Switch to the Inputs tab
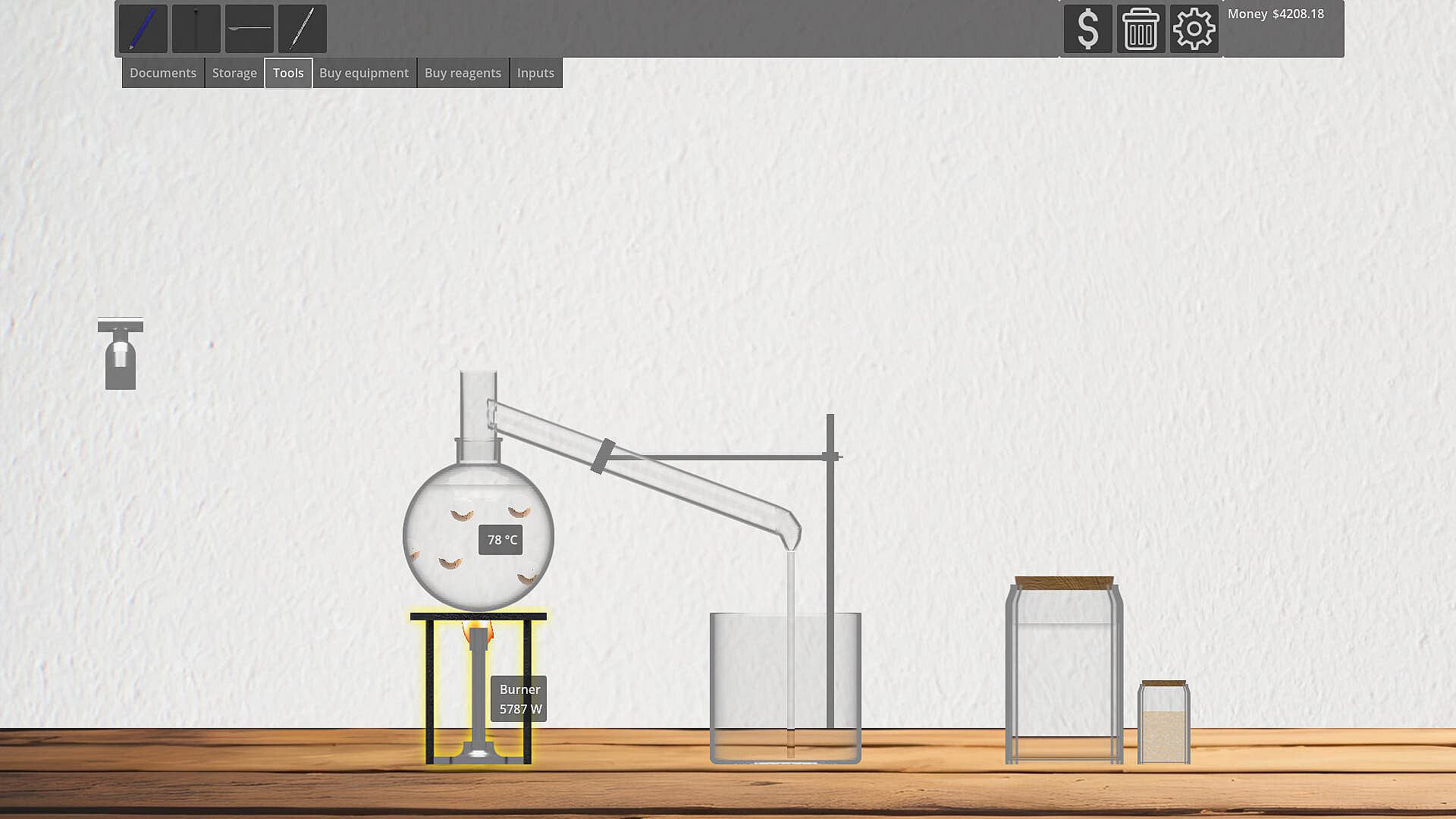This screenshot has height=819, width=1456. point(535,73)
